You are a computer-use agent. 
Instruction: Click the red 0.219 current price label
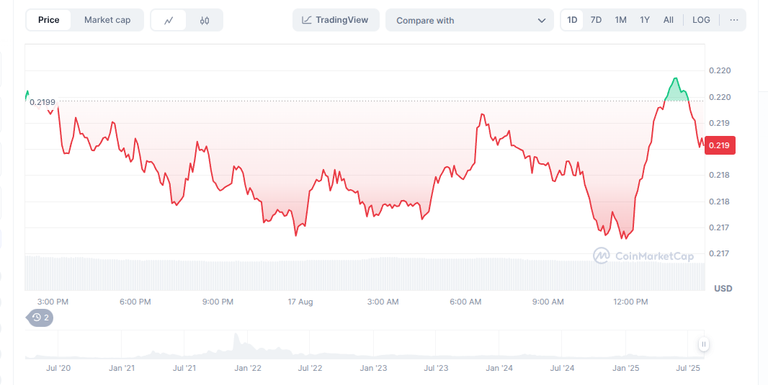tap(720, 145)
